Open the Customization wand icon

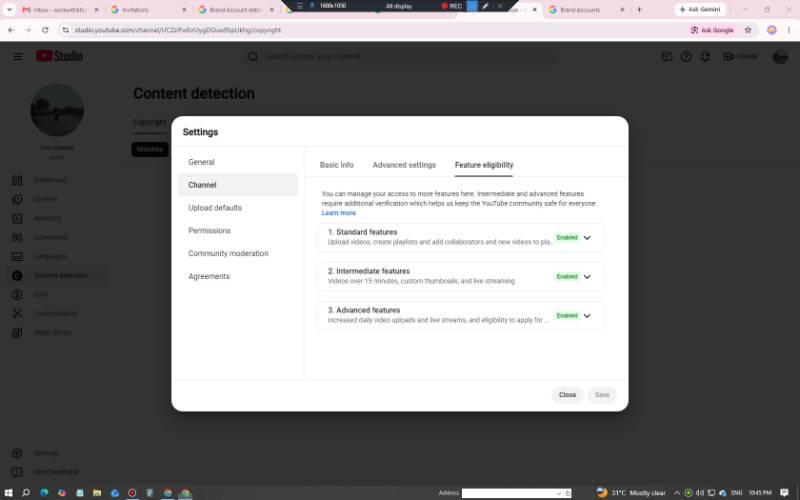(x=17, y=313)
